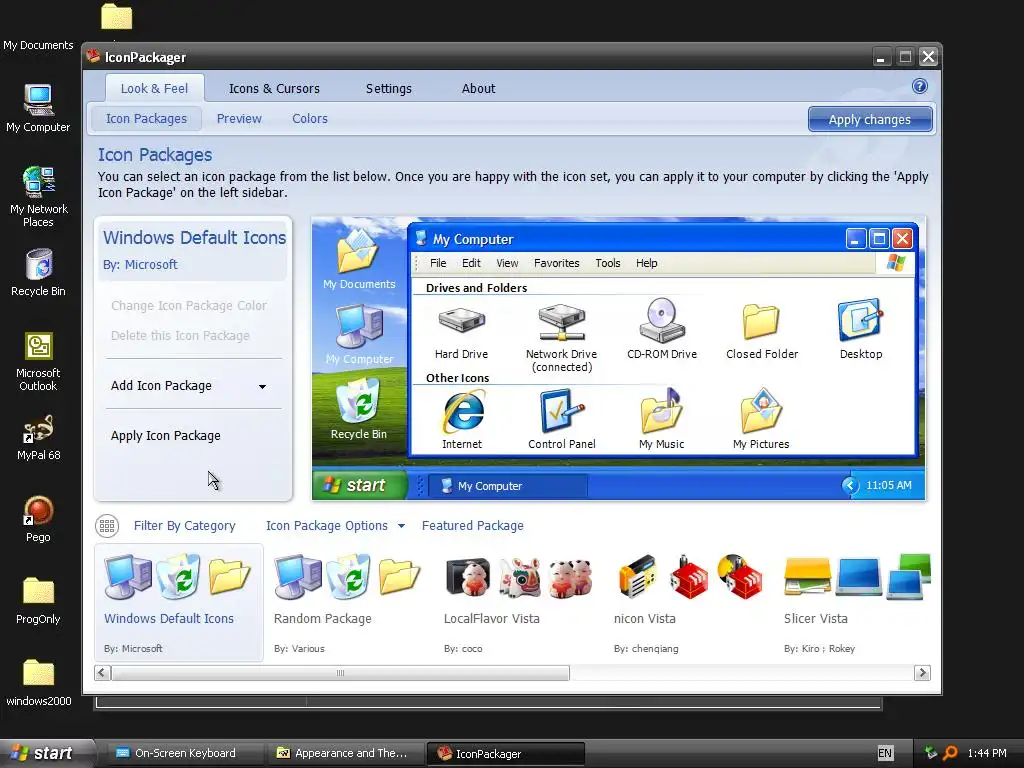1024x768 pixels.
Task: Open the Settings tab
Action: (389, 88)
